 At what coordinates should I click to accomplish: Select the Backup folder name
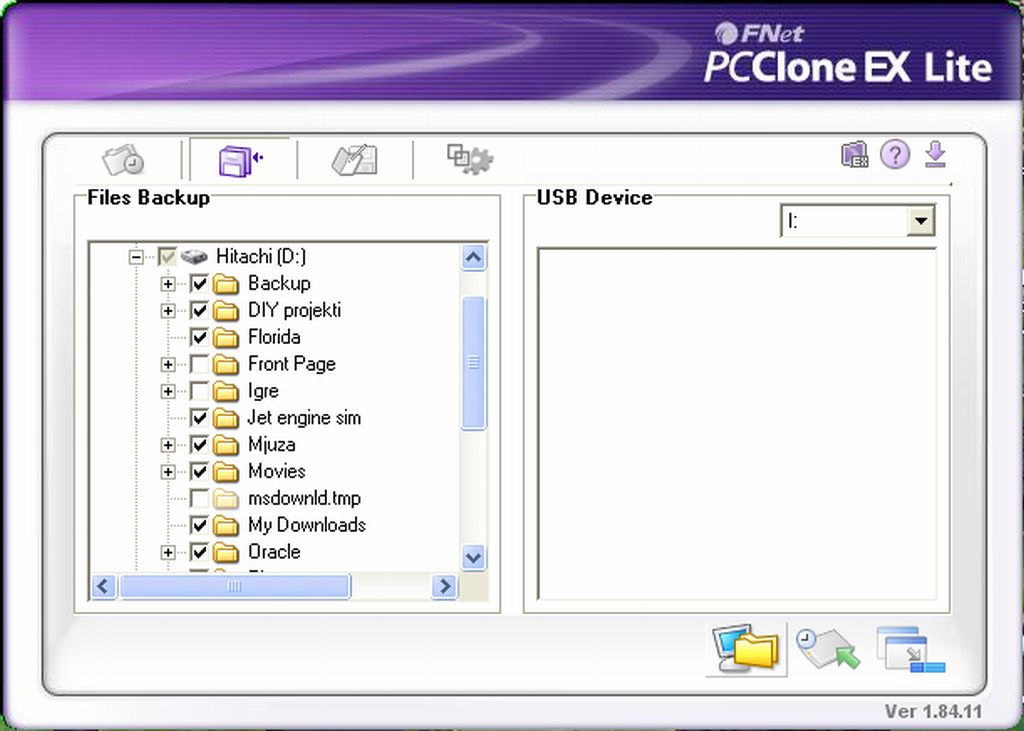tap(280, 284)
